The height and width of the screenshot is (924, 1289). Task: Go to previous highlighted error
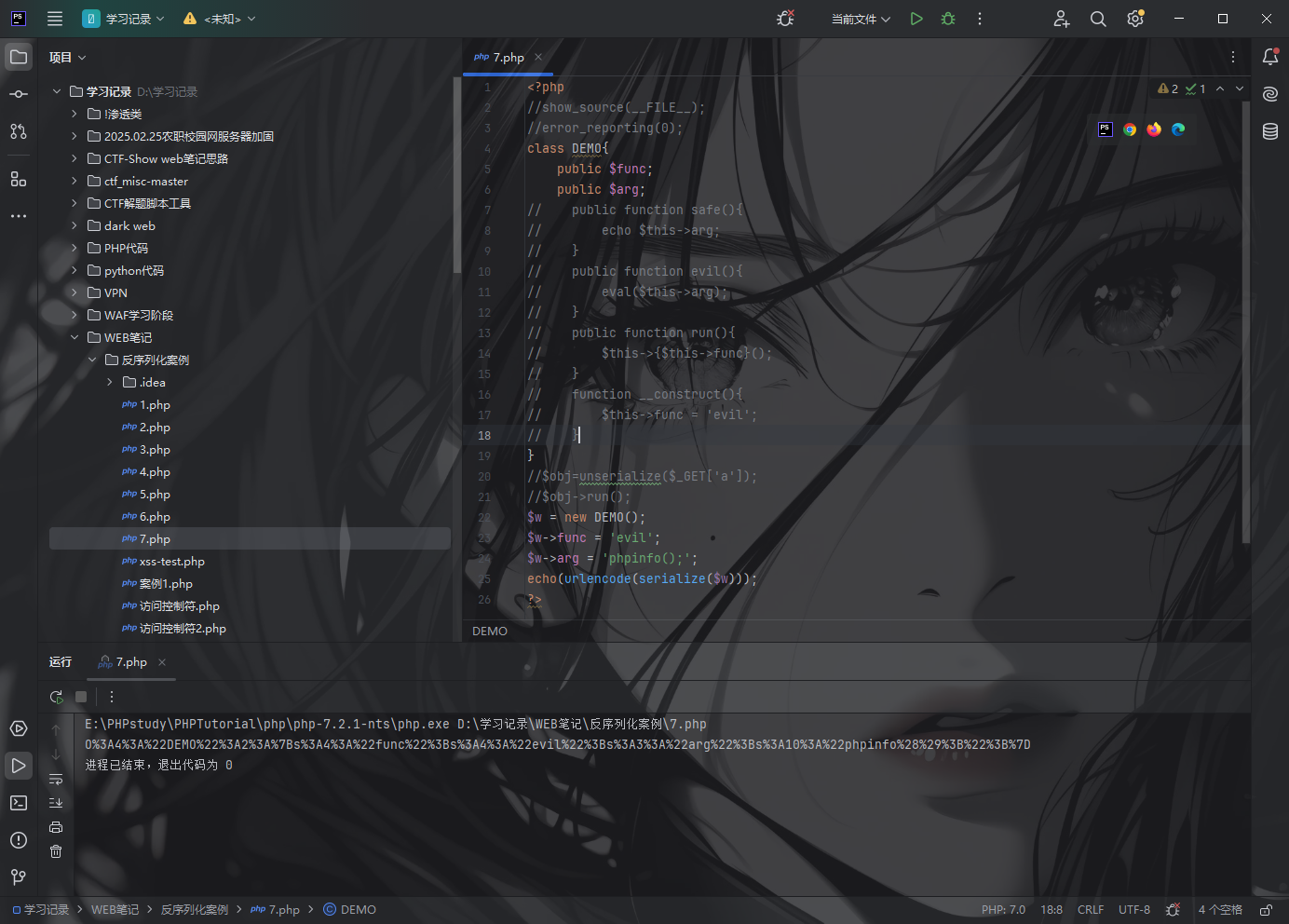click(x=1220, y=88)
